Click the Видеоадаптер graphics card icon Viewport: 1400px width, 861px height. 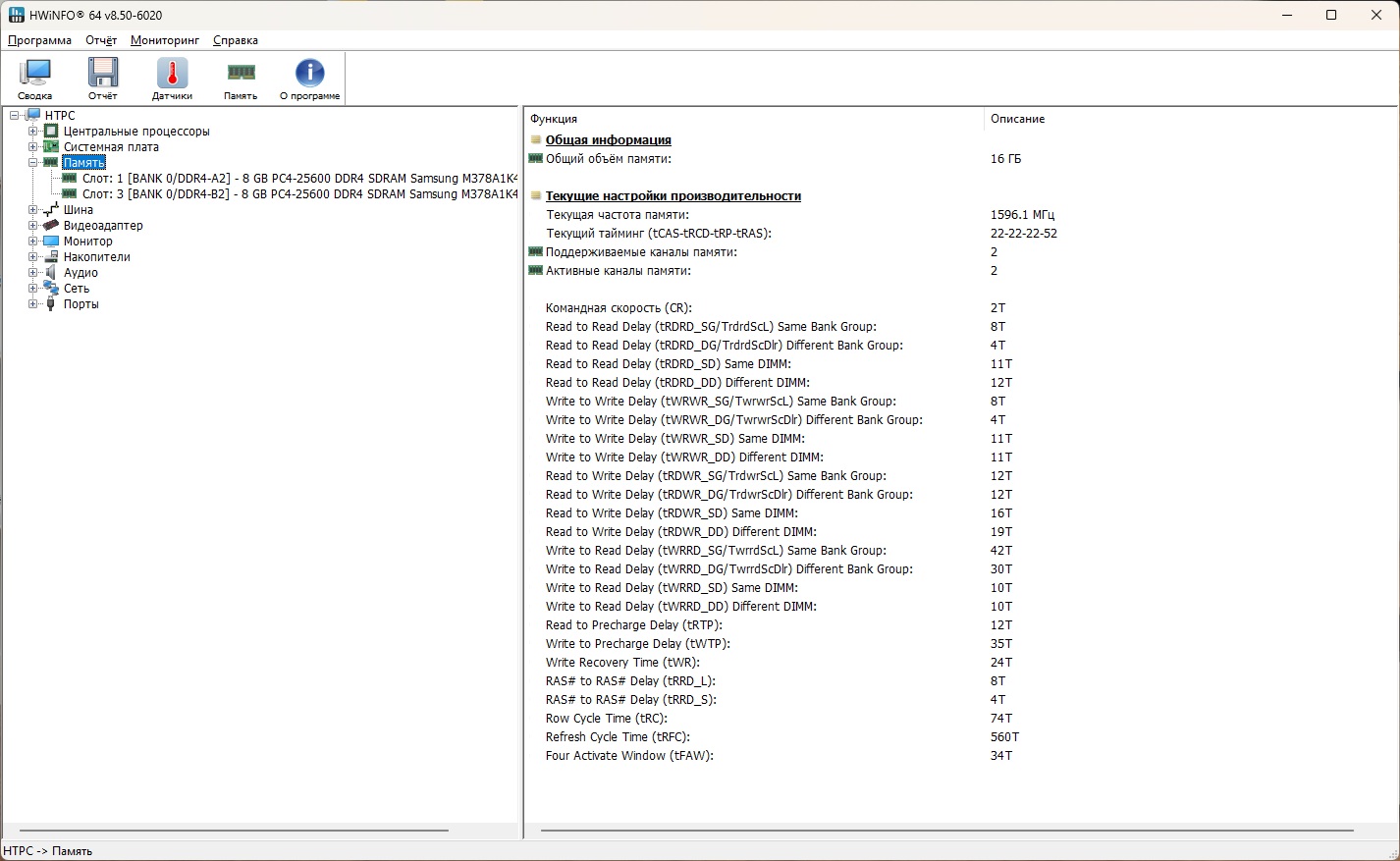point(51,225)
